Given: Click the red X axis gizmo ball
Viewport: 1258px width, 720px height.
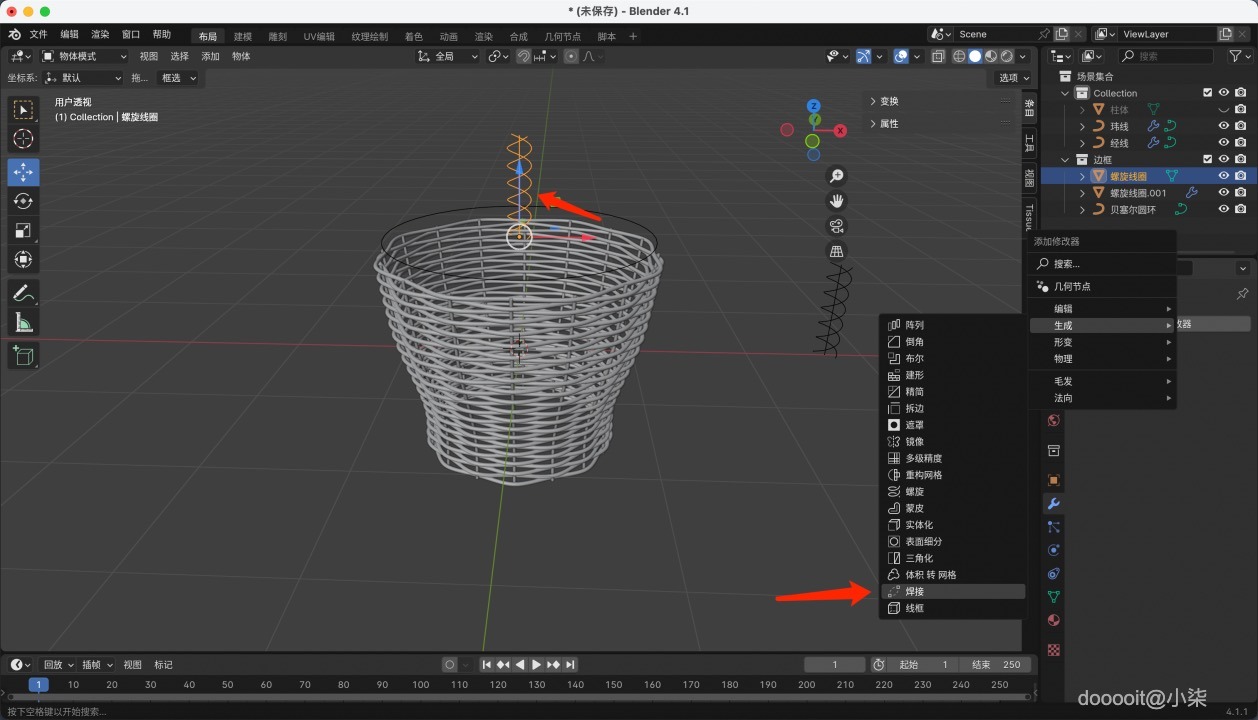Looking at the screenshot, I should (840, 130).
